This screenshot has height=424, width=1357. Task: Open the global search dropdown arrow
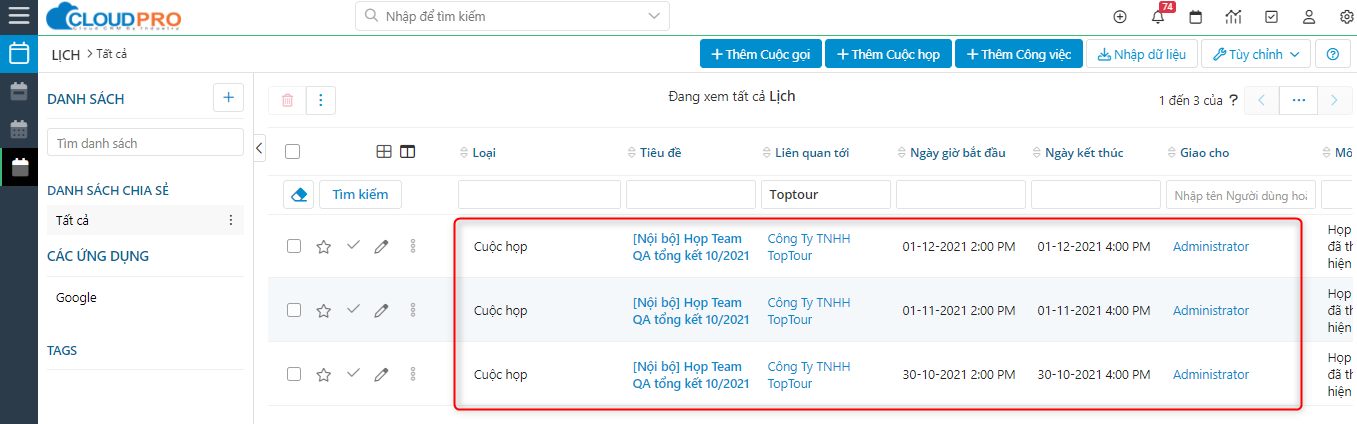coord(654,16)
